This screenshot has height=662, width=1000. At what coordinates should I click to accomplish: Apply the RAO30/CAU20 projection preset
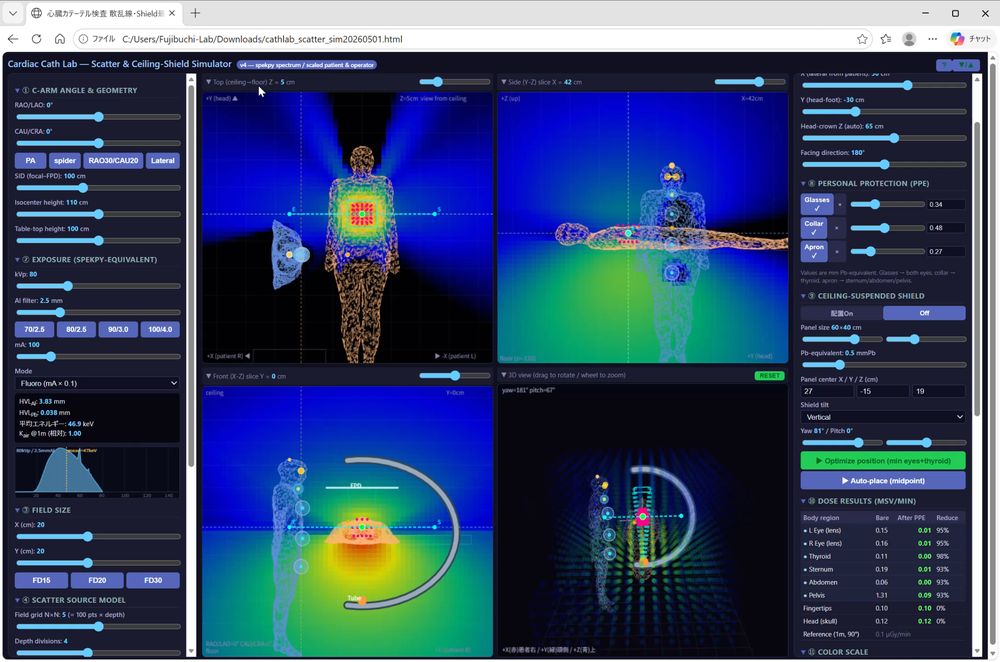[x=113, y=161]
